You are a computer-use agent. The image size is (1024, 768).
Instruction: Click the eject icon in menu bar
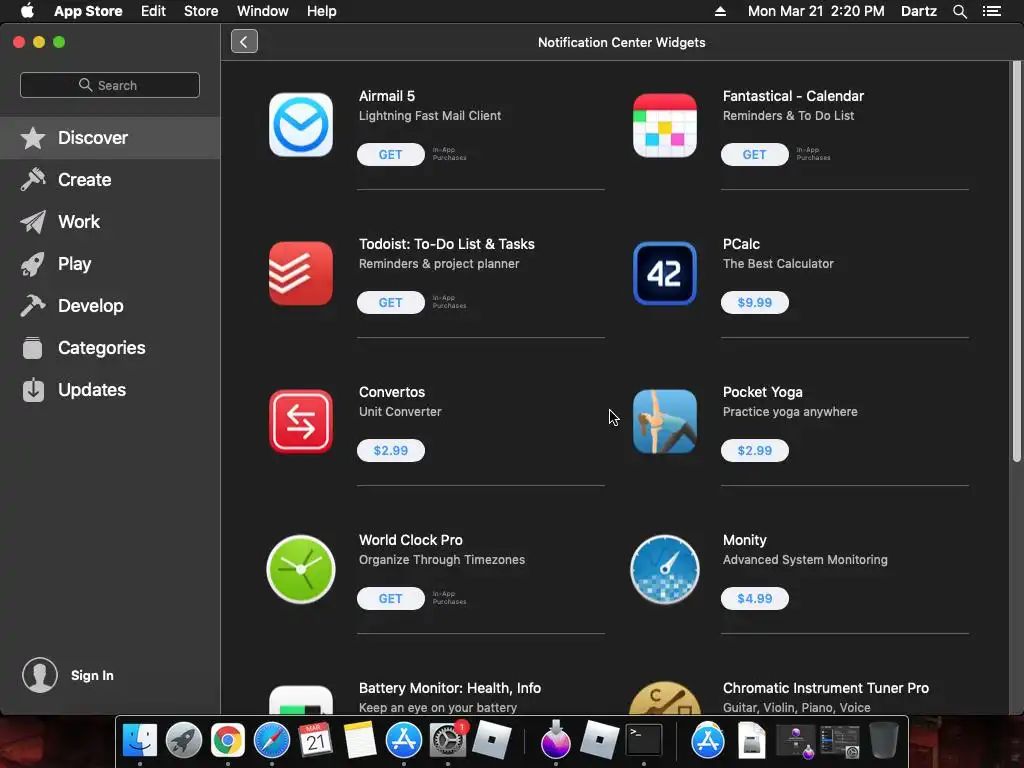click(x=720, y=11)
